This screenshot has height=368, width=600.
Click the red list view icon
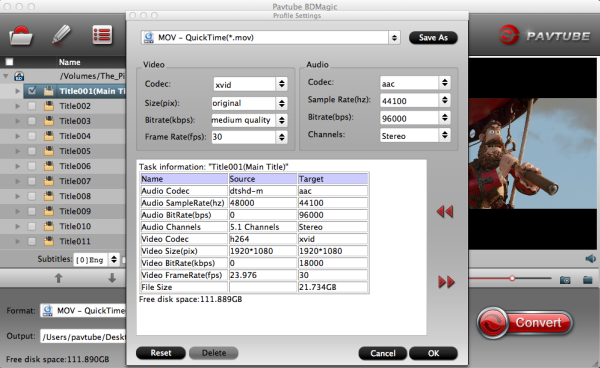pos(102,35)
